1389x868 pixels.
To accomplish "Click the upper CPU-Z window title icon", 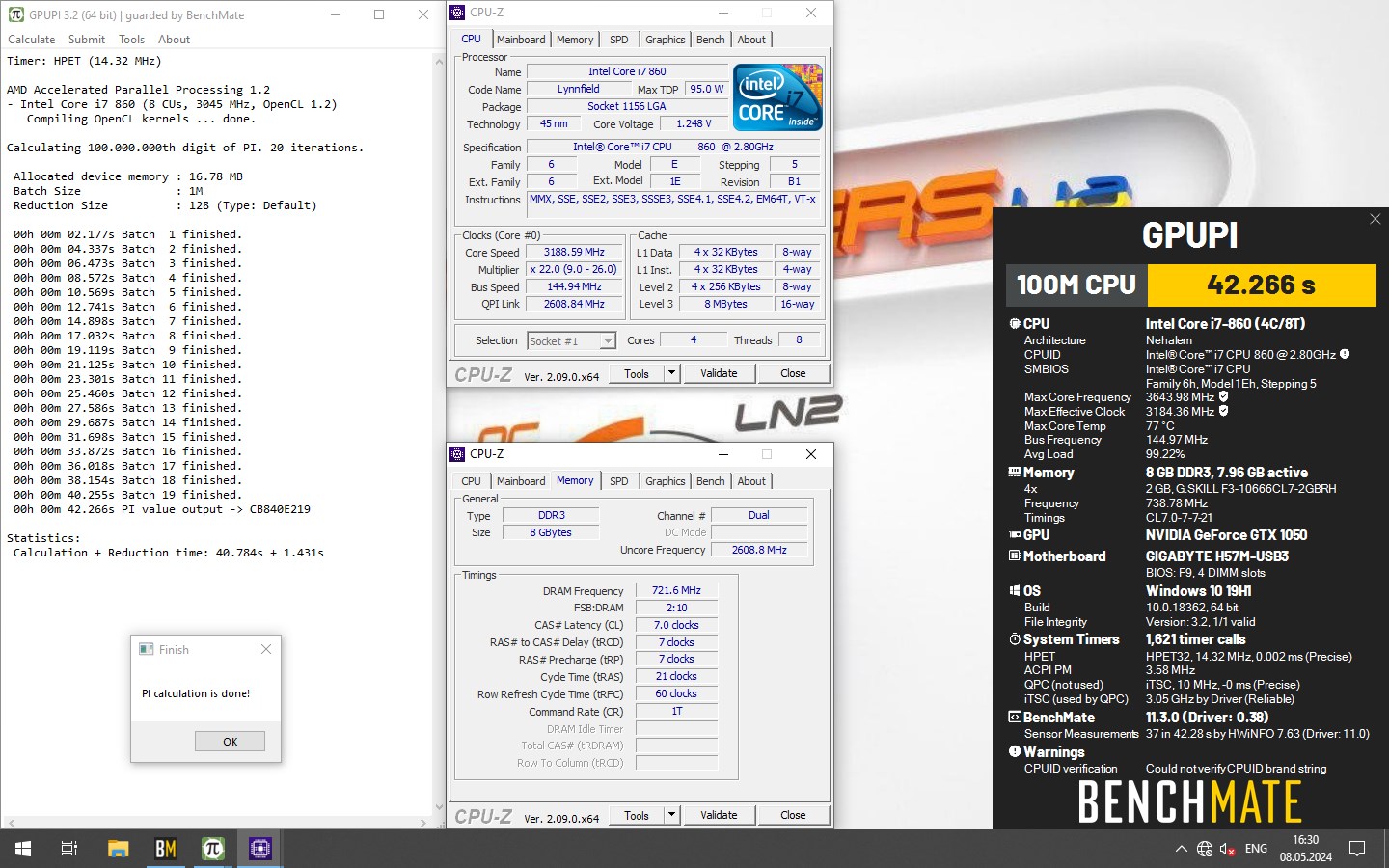I will point(457,13).
